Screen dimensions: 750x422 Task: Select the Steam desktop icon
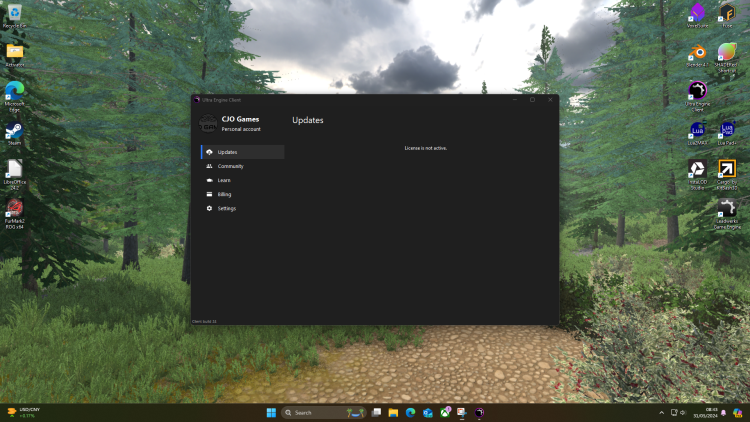15,131
